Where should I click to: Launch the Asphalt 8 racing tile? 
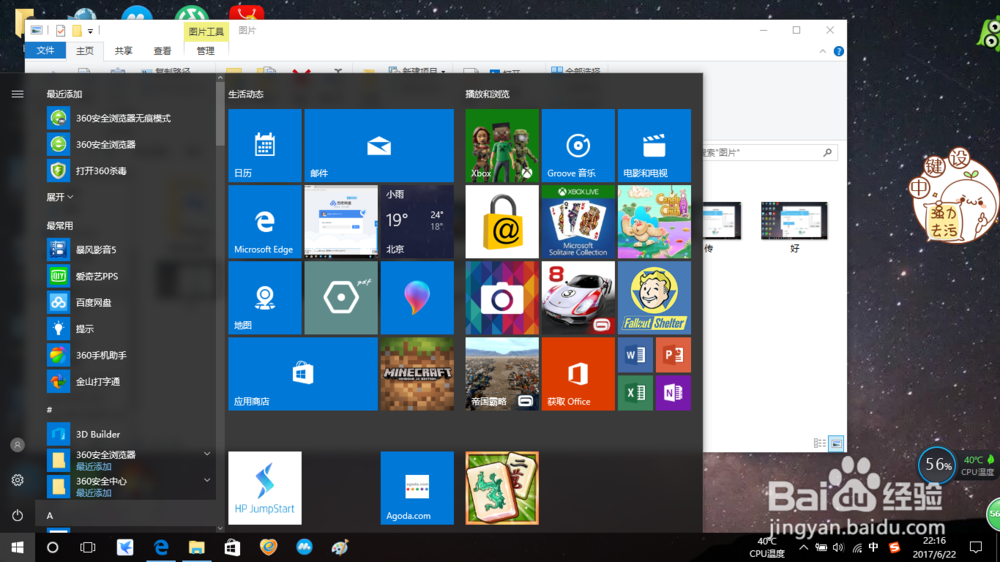click(578, 298)
